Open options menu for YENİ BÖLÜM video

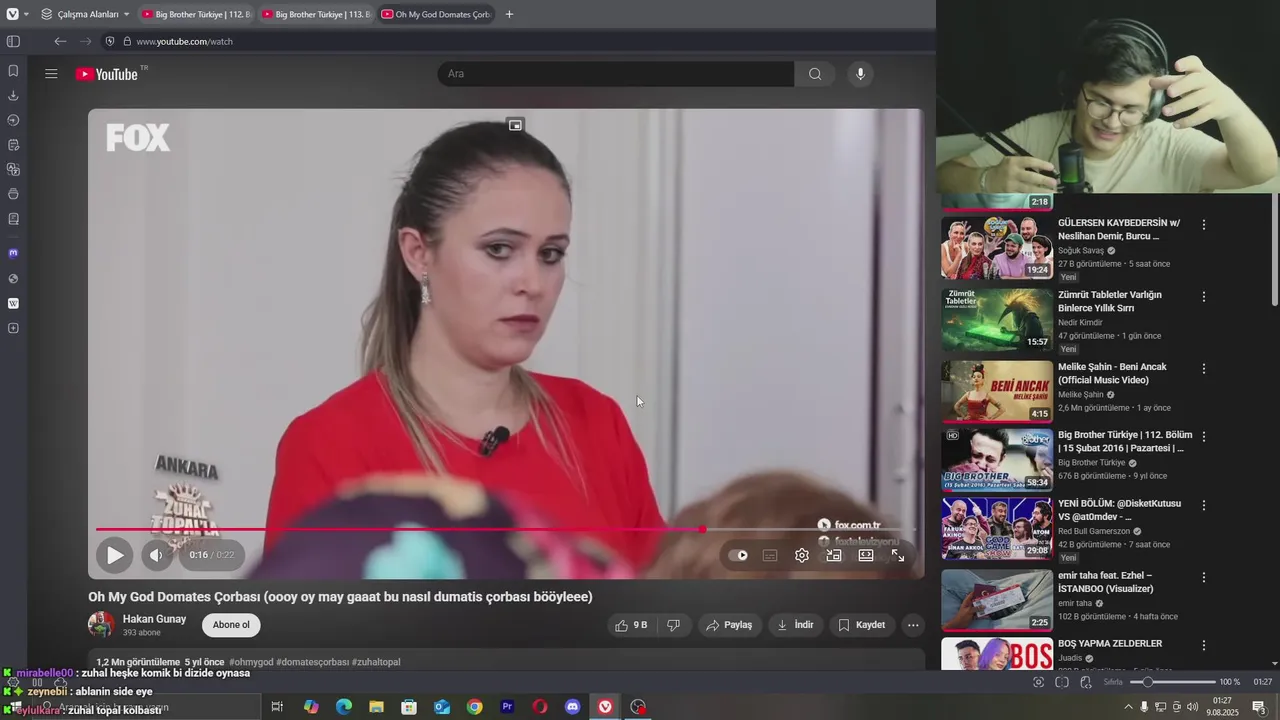tap(1204, 505)
